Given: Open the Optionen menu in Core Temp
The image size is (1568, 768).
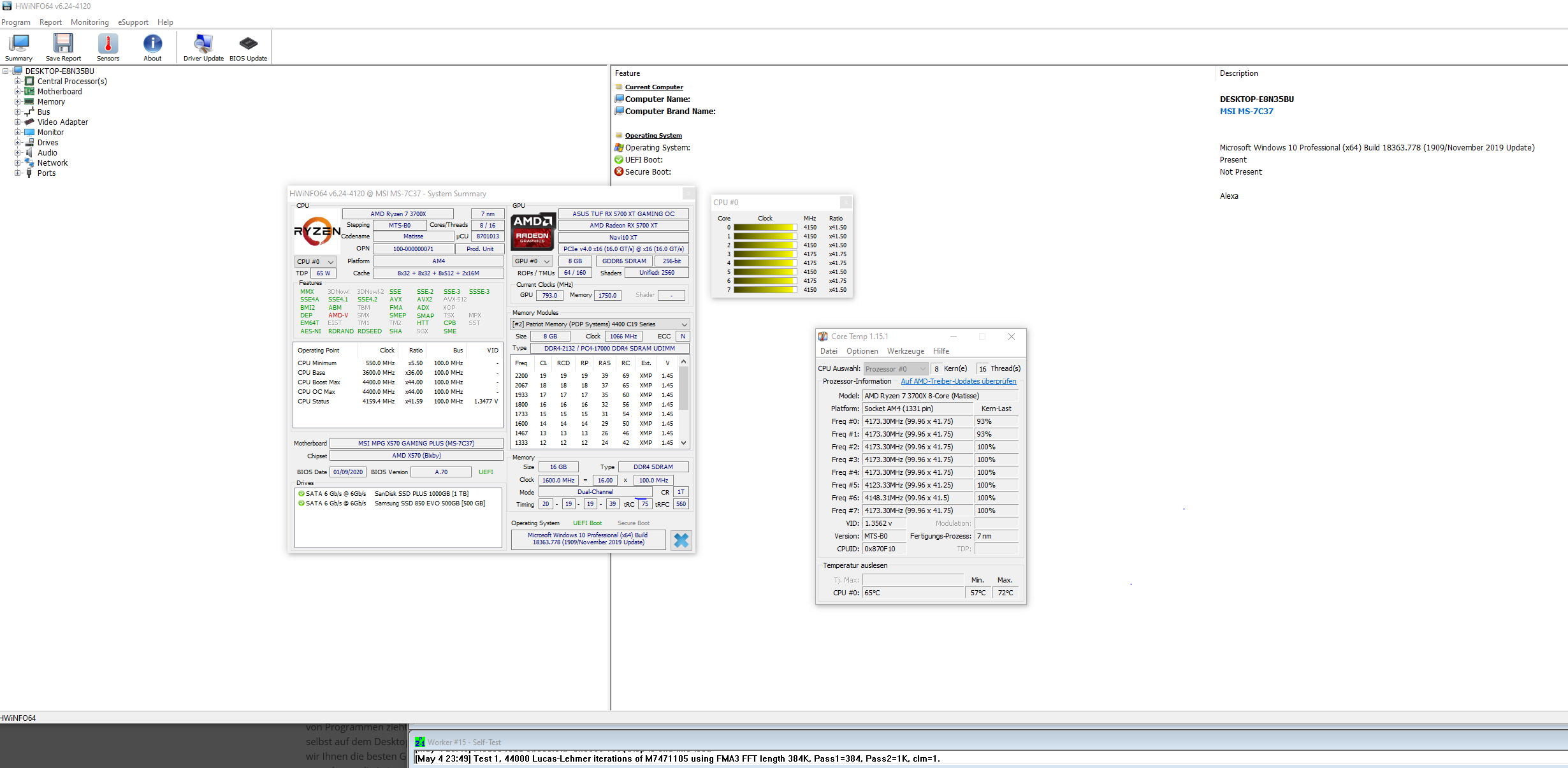Looking at the screenshot, I should [x=862, y=351].
